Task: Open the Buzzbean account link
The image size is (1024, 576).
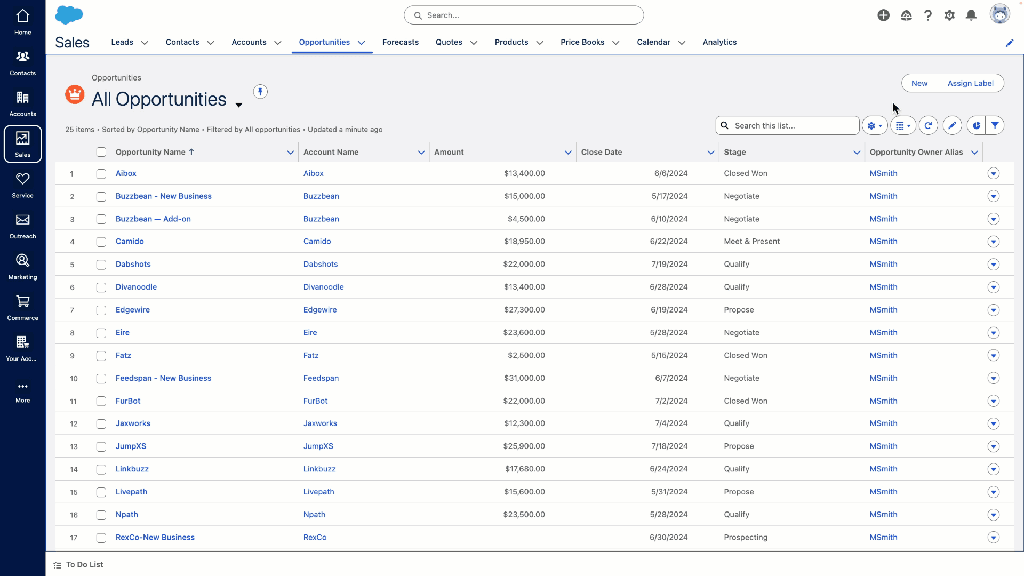Action: click(x=321, y=196)
